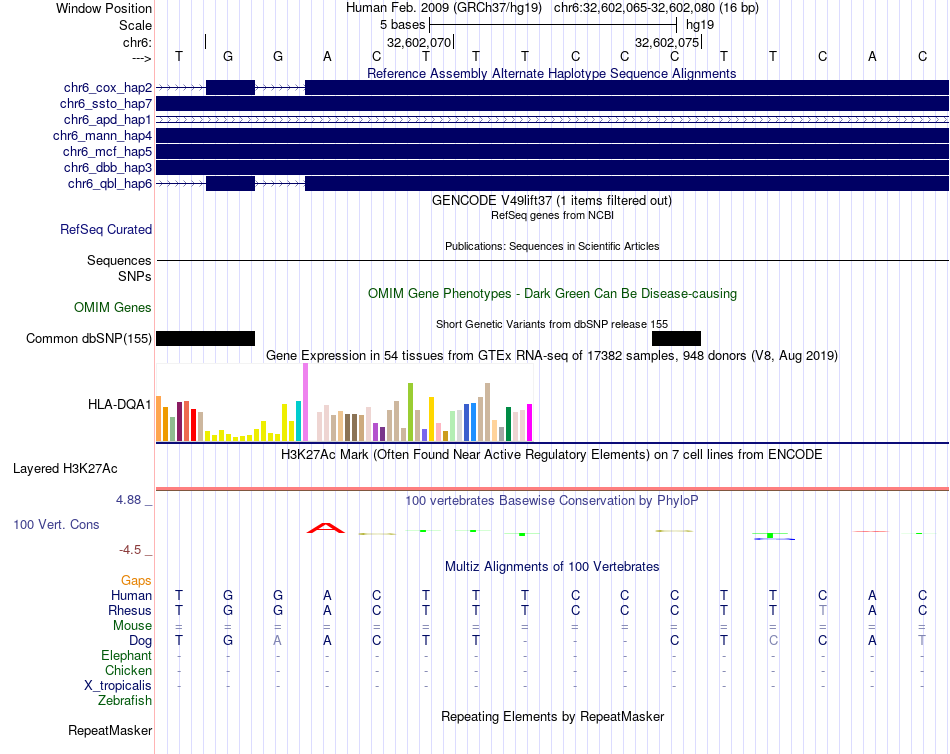The image size is (950, 754).
Task: Click the 5 bases scale bar
Action: pyautogui.click(x=553, y=25)
